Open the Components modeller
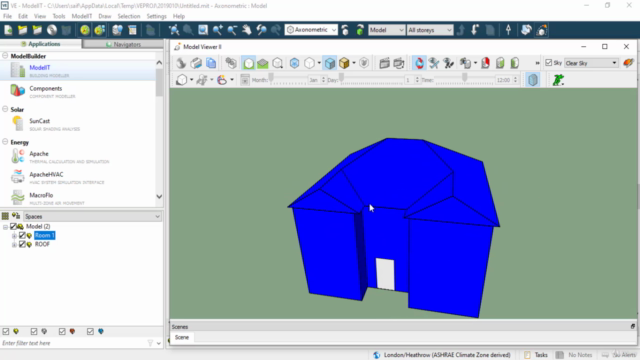The image size is (640, 360). [x=78, y=91]
